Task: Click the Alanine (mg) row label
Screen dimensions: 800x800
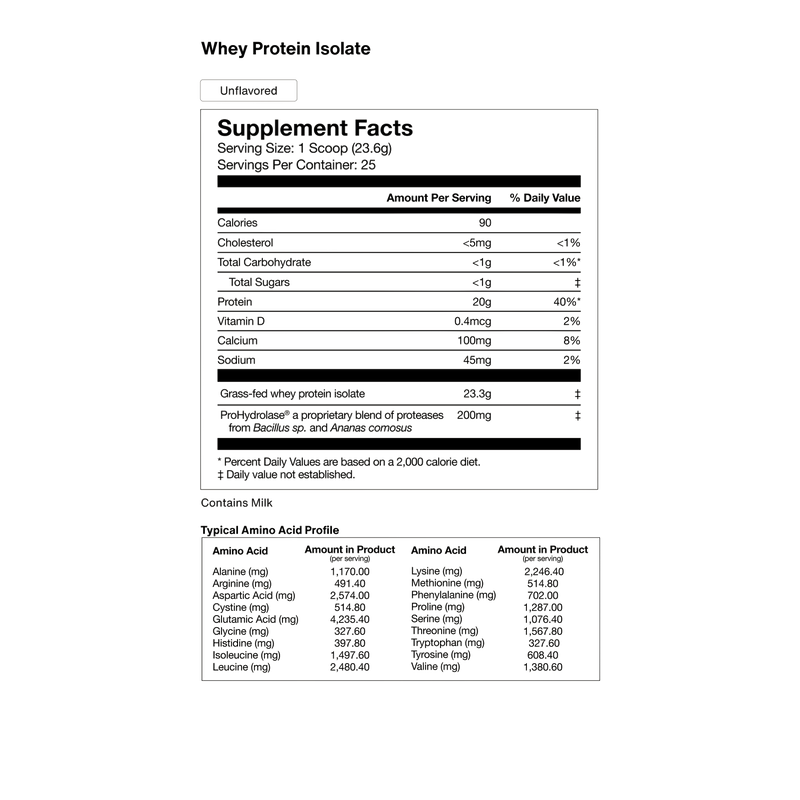Action: [x=240, y=572]
